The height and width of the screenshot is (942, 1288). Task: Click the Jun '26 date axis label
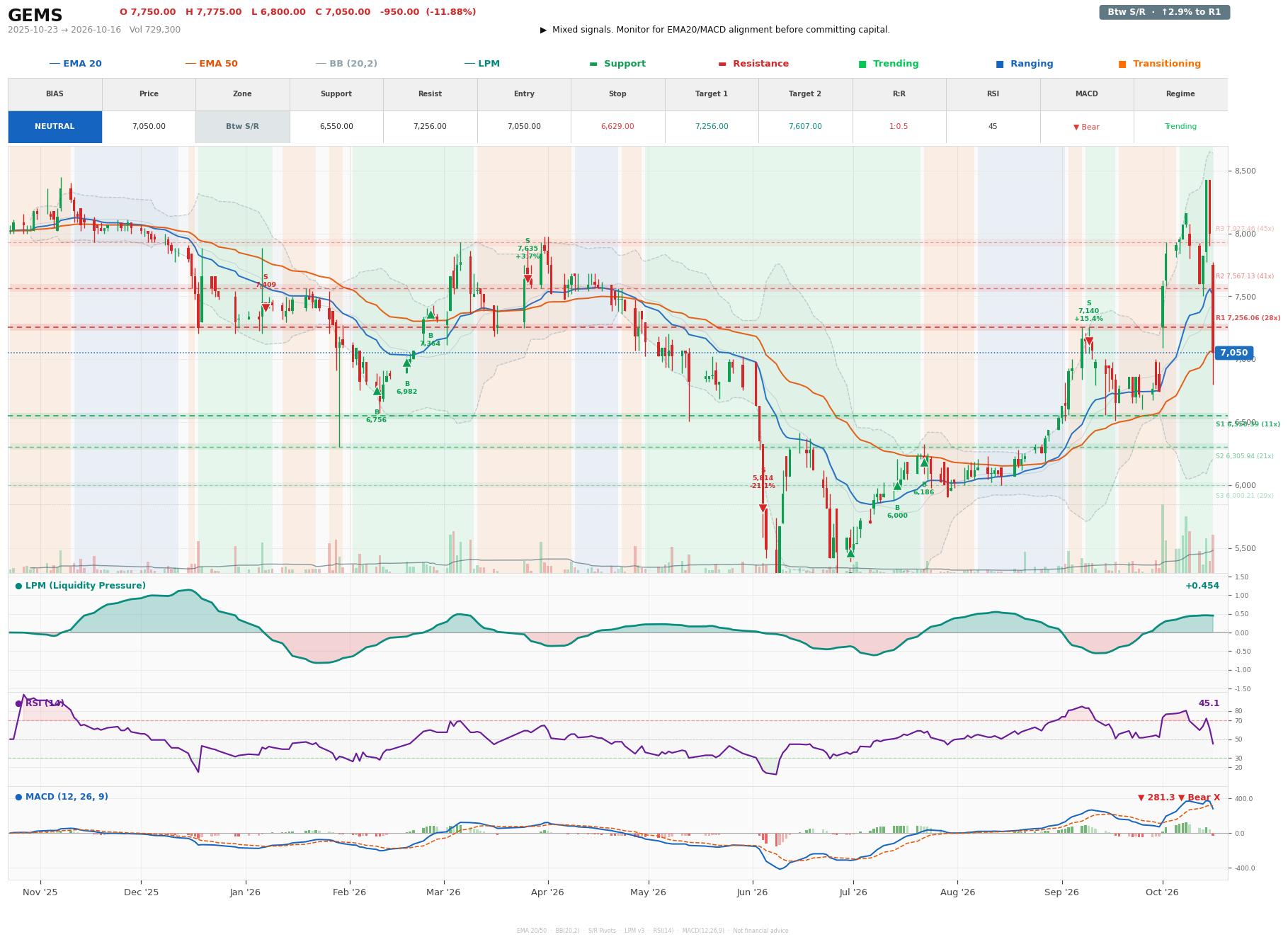[752, 892]
